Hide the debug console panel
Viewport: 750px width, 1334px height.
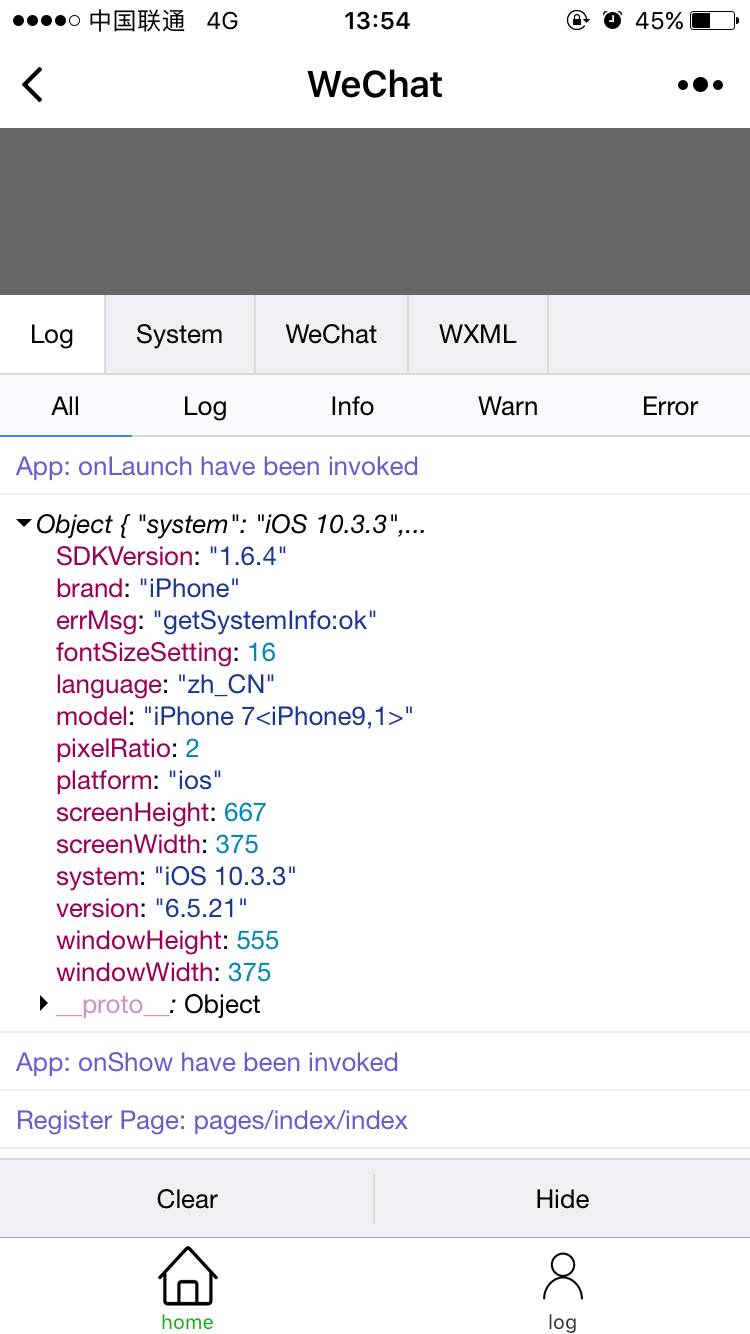[562, 1199]
